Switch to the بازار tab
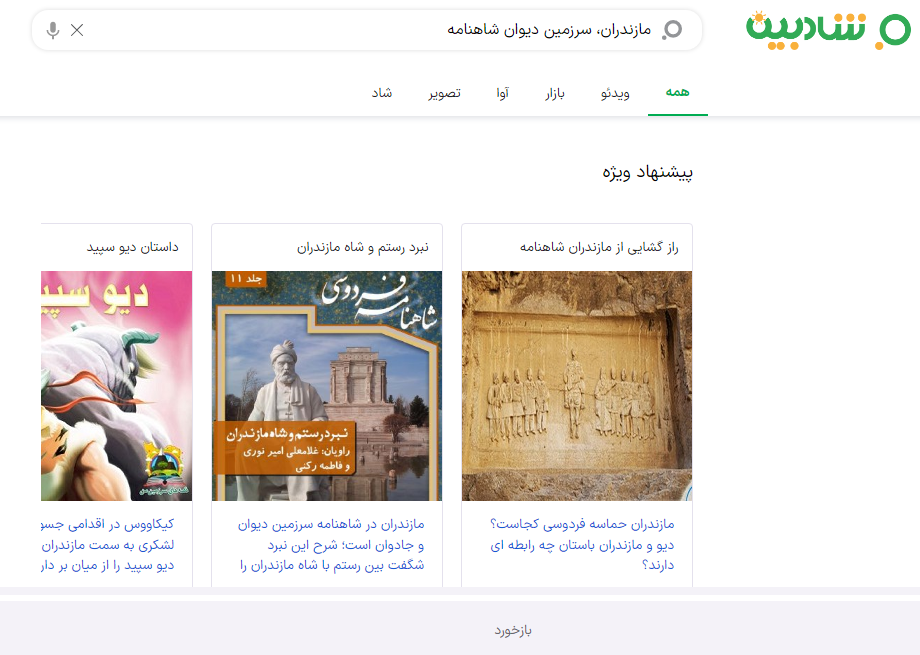 (555, 93)
